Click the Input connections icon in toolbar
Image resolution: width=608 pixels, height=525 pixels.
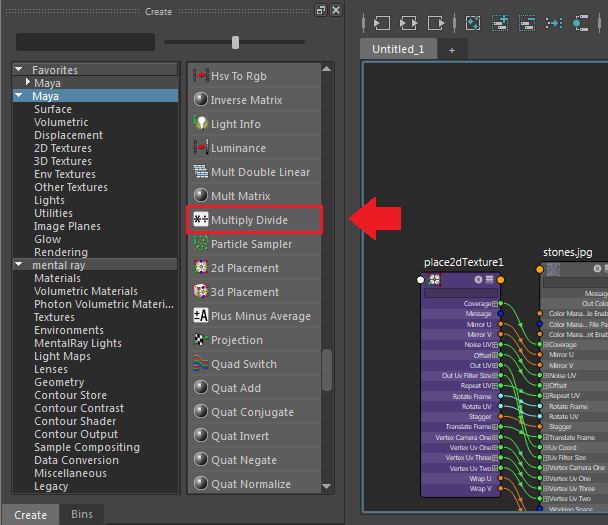[x=380, y=21]
